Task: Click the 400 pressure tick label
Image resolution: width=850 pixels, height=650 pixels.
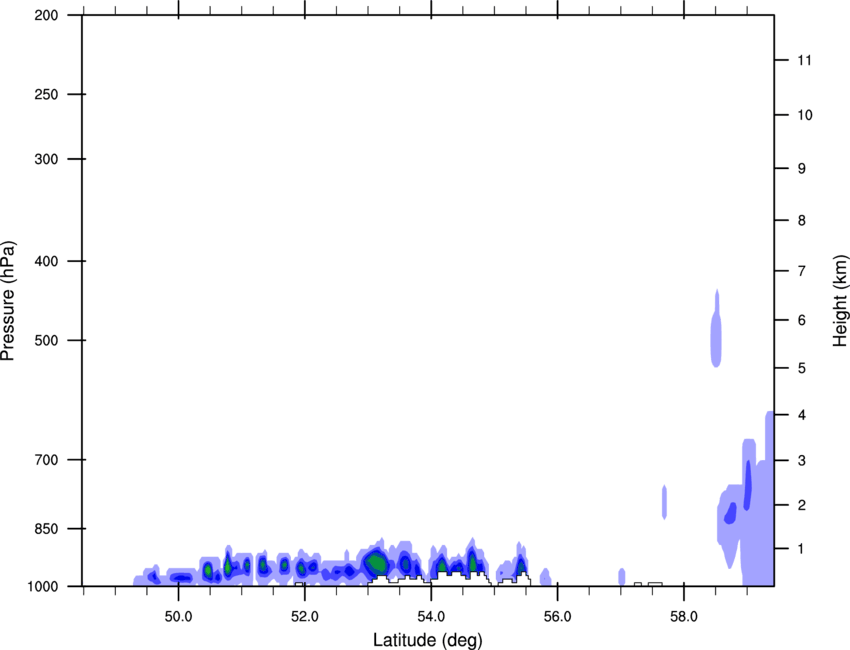Action: 46,261
